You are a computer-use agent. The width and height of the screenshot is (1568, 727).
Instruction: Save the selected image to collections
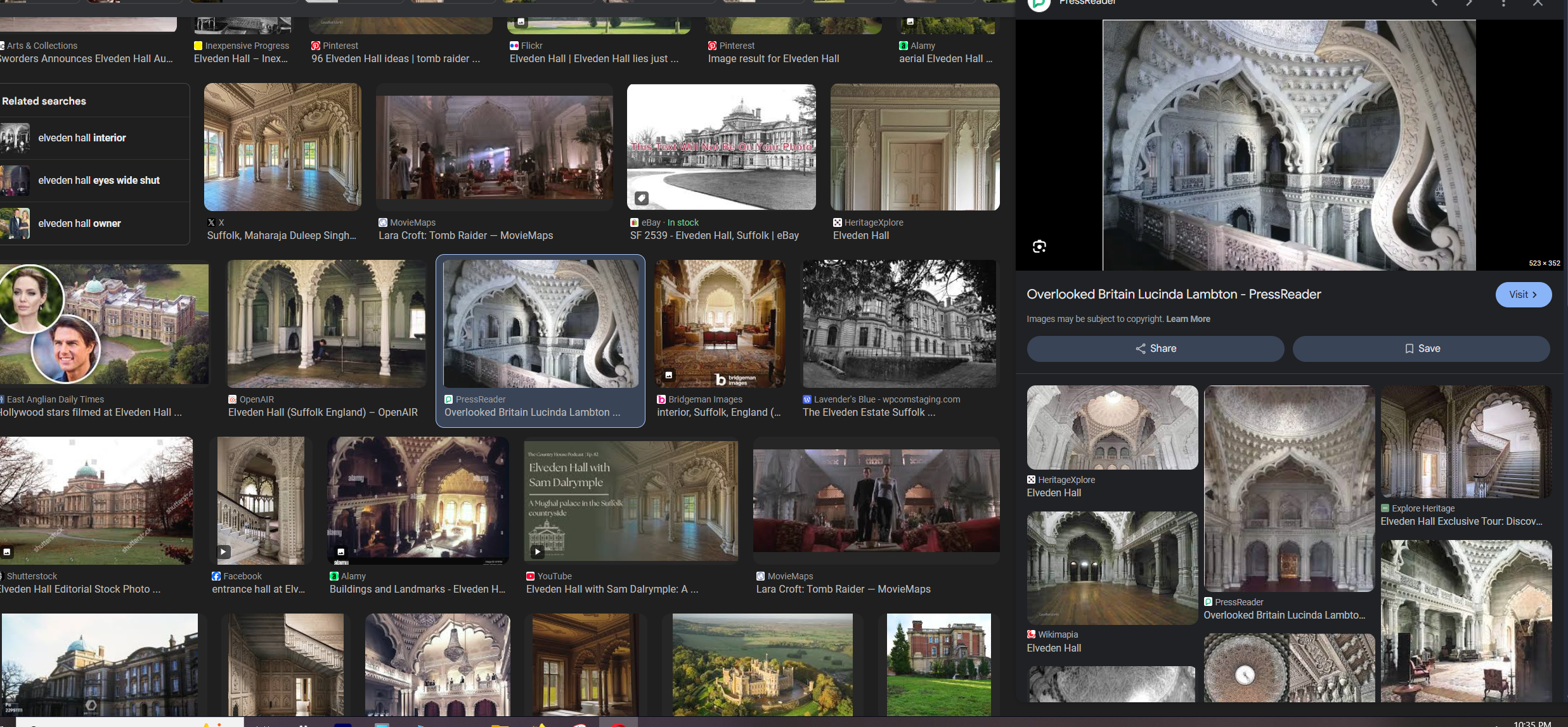point(1422,349)
